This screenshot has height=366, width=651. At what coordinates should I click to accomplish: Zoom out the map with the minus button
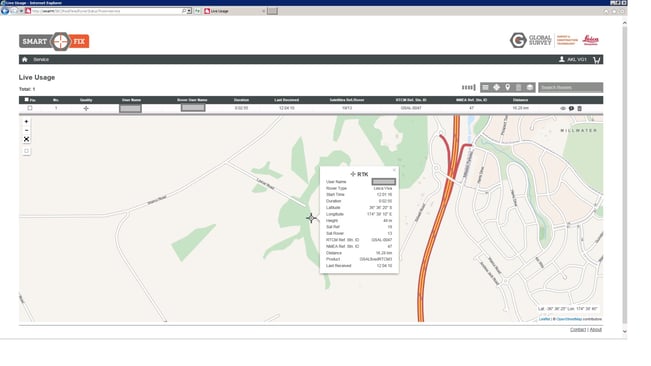26,130
